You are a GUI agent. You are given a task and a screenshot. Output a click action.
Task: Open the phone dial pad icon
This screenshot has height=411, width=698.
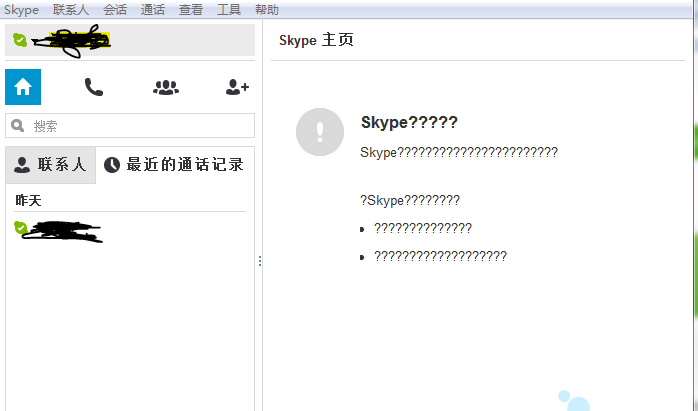tap(94, 87)
